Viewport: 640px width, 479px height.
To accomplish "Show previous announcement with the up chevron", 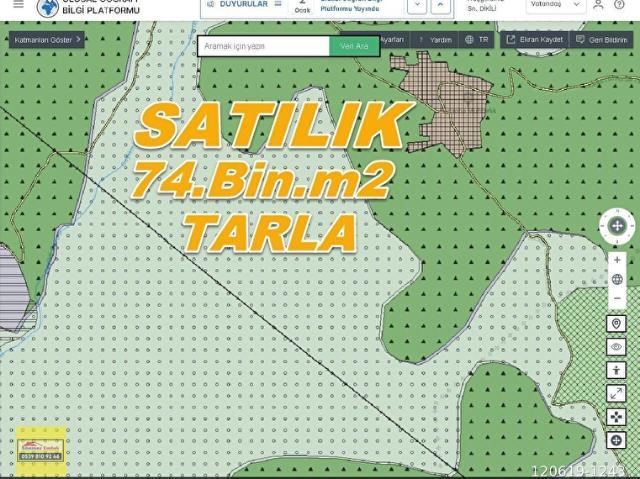I will [441, 5].
